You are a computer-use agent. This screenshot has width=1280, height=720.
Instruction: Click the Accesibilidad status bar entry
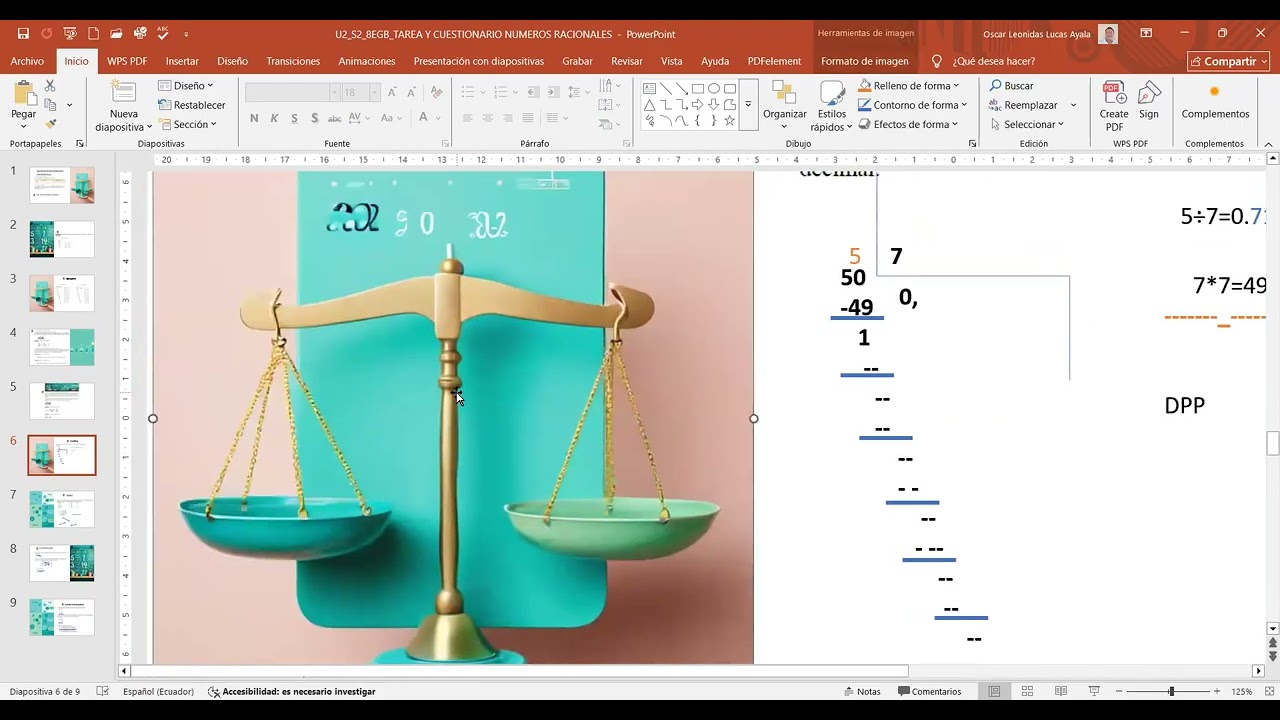tap(291, 691)
